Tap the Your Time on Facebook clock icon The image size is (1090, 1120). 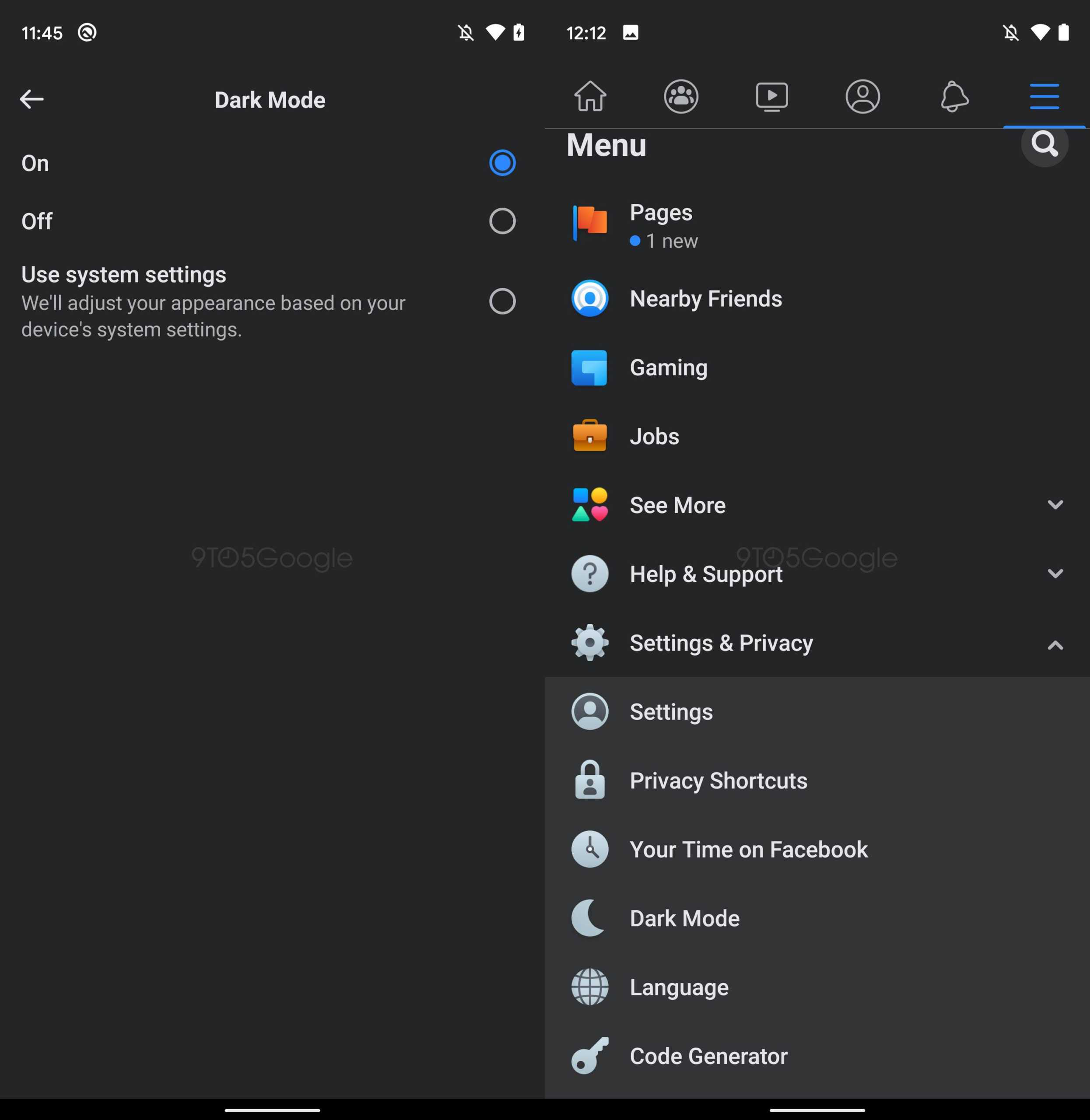coord(590,849)
